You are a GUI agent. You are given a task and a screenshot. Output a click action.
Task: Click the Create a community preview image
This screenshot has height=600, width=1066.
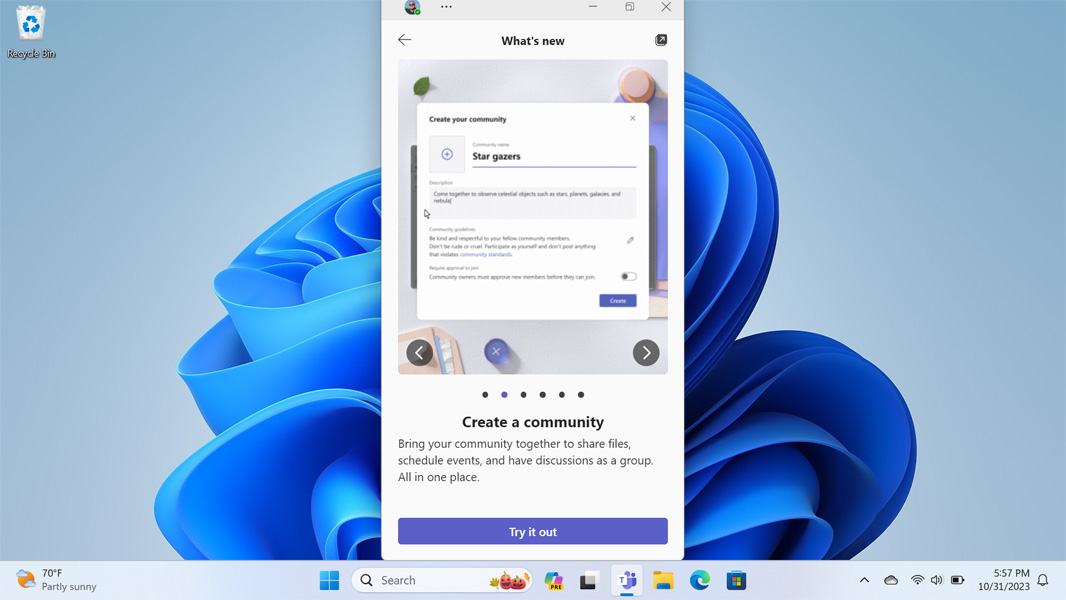533,216
